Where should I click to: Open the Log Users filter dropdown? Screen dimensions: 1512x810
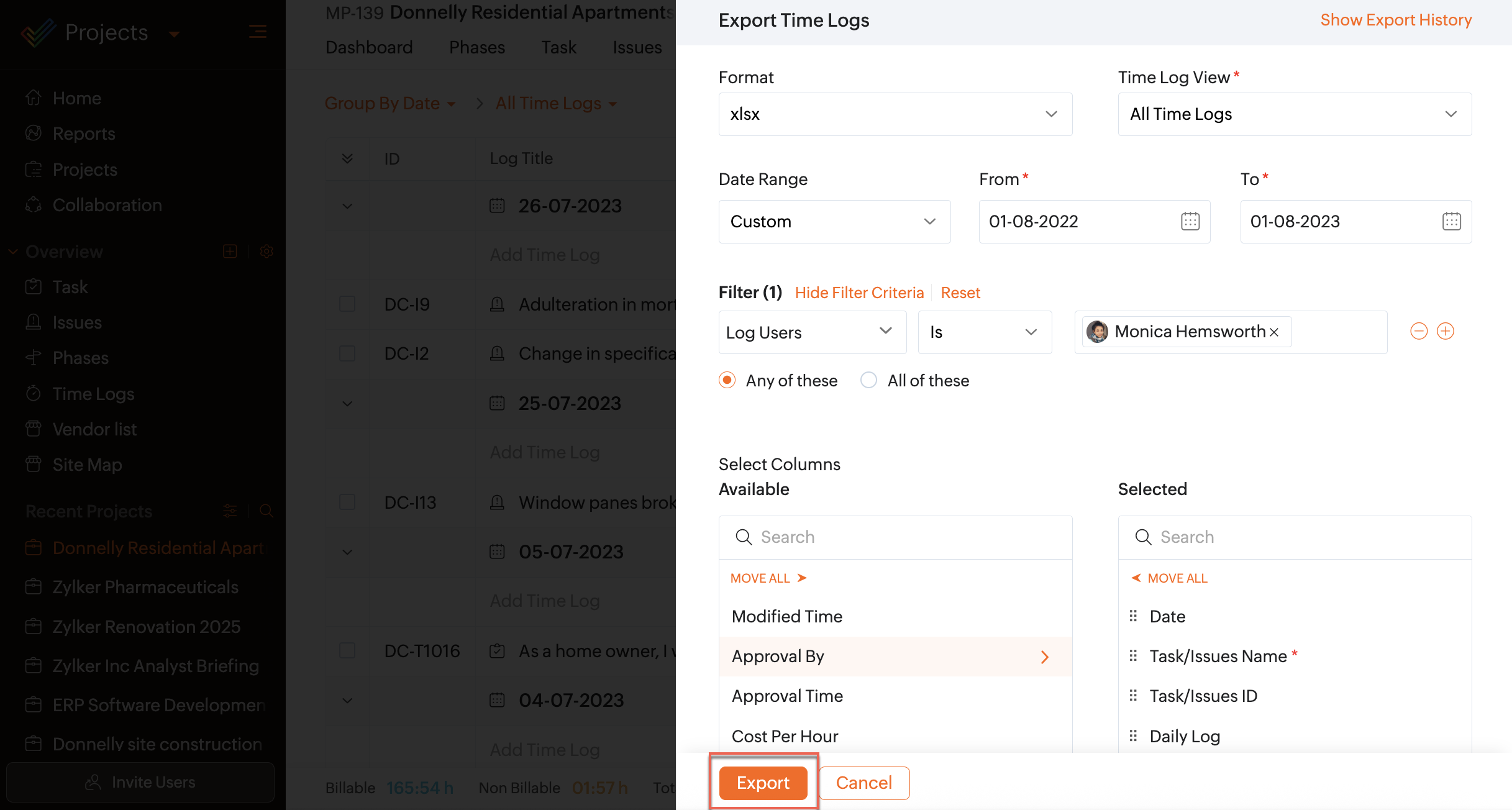811,332
